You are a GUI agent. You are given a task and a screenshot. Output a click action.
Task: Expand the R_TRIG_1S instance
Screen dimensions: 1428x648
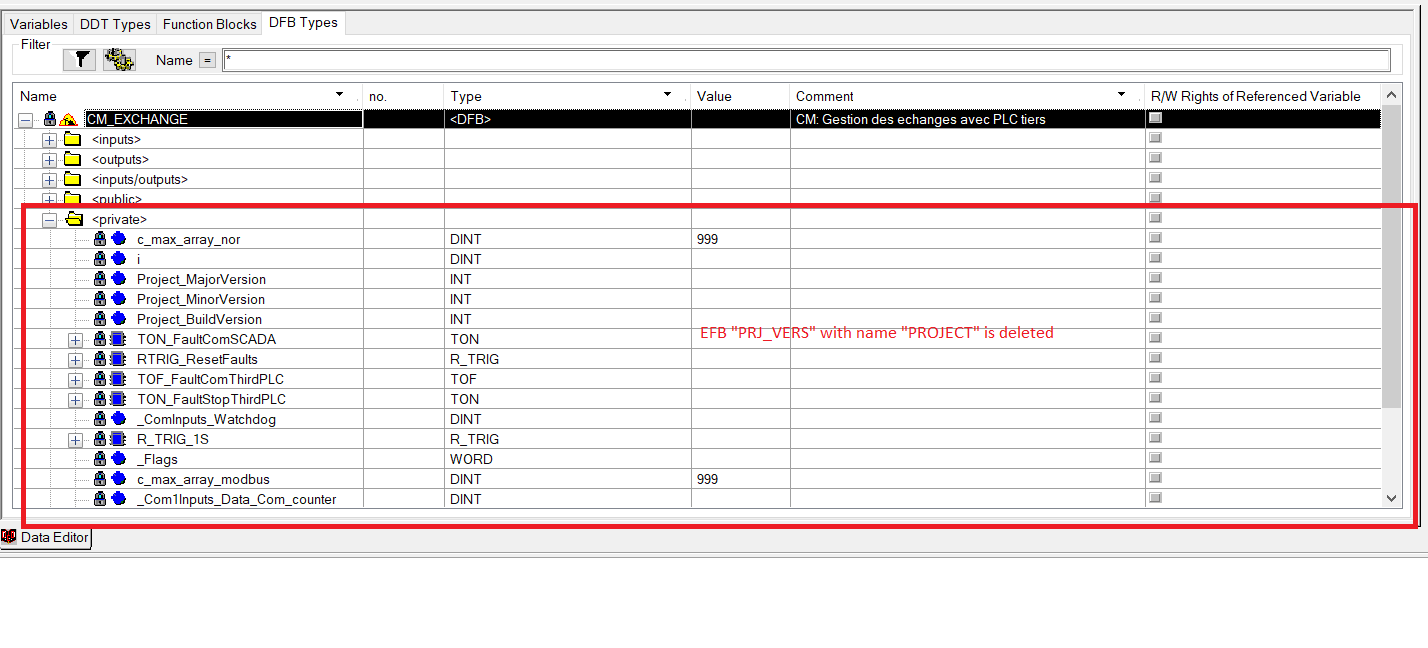pyautogui.click(x=75, y=439)
